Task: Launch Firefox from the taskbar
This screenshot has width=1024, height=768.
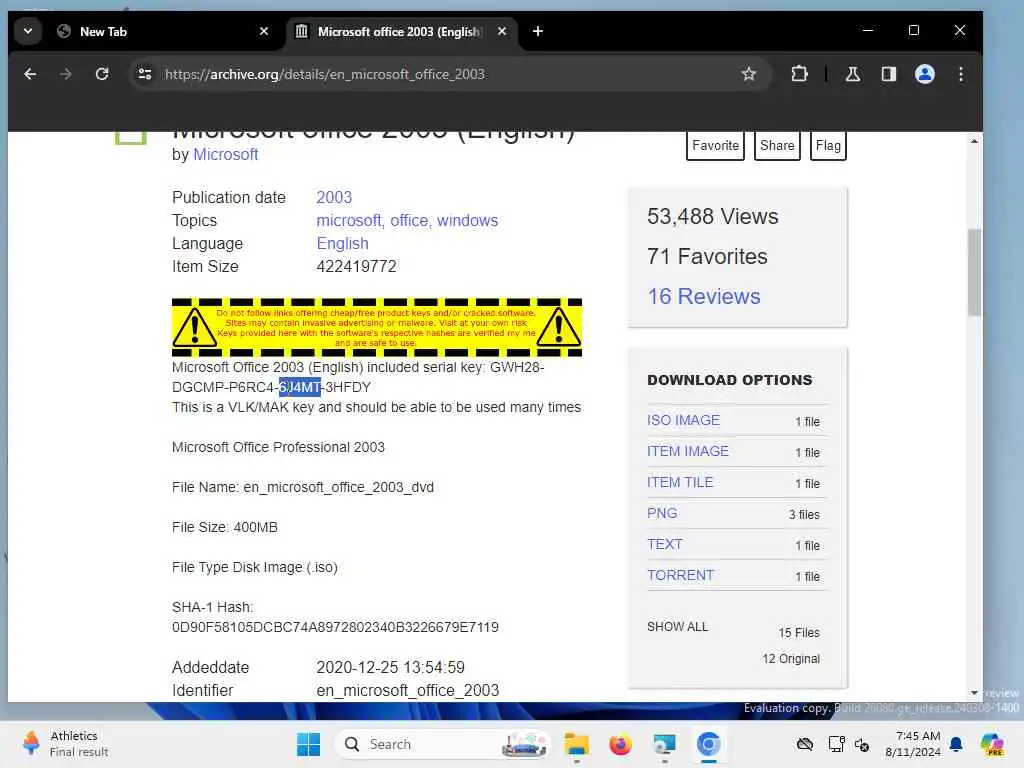Action: click(620, 744)
